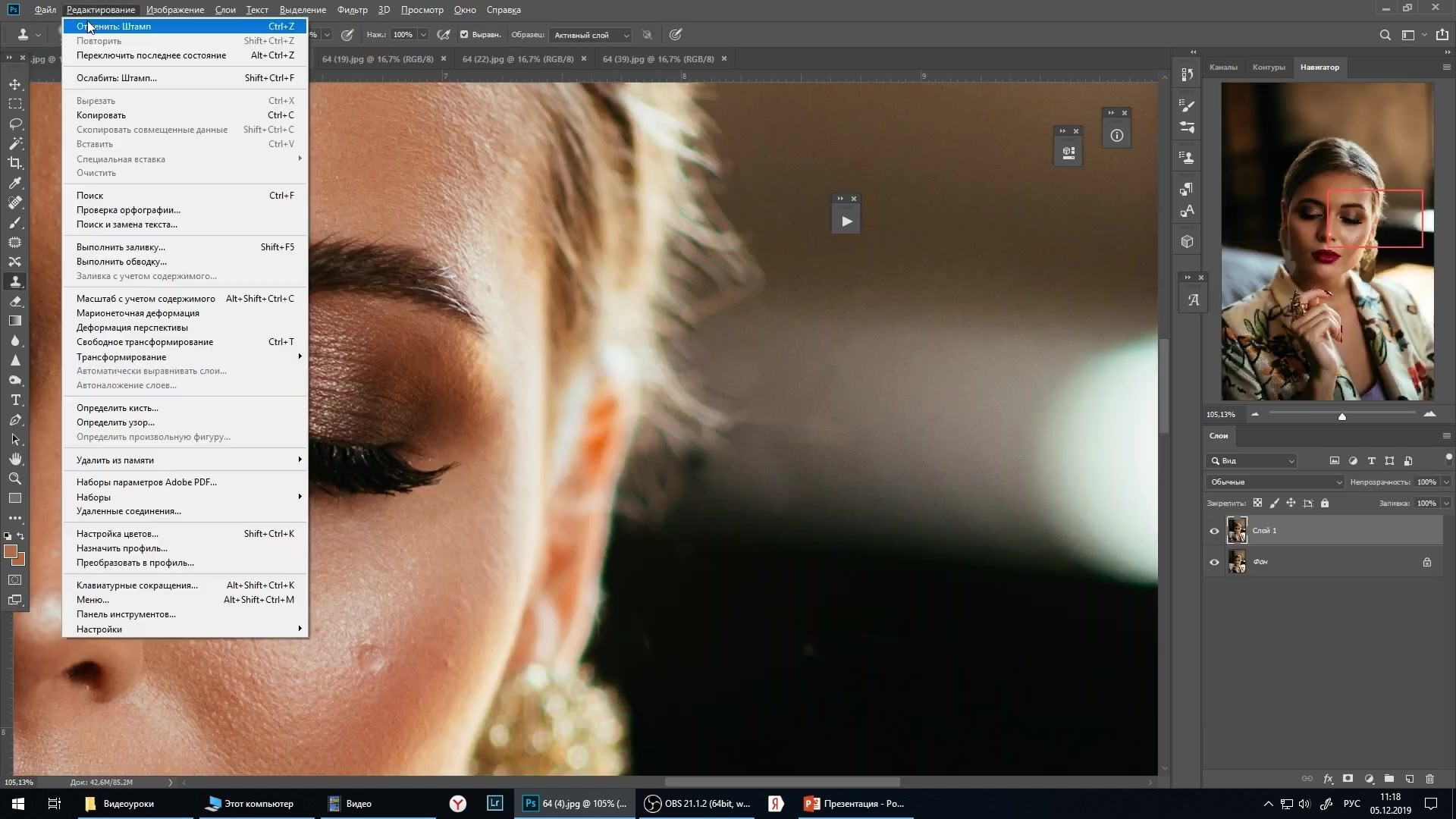Click the delete layer trash icon
The width and height of the screenshot is (1456, 819).
1430,779
